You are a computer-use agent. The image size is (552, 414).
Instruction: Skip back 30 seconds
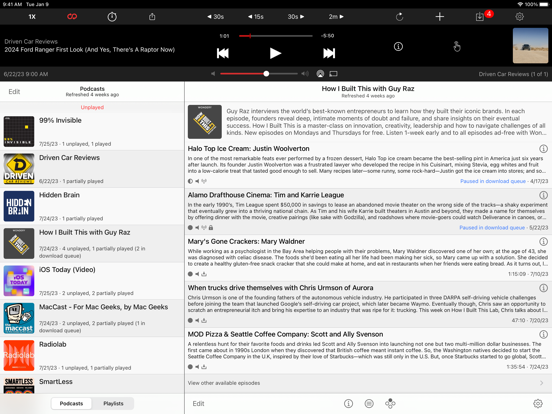[215, 17]
